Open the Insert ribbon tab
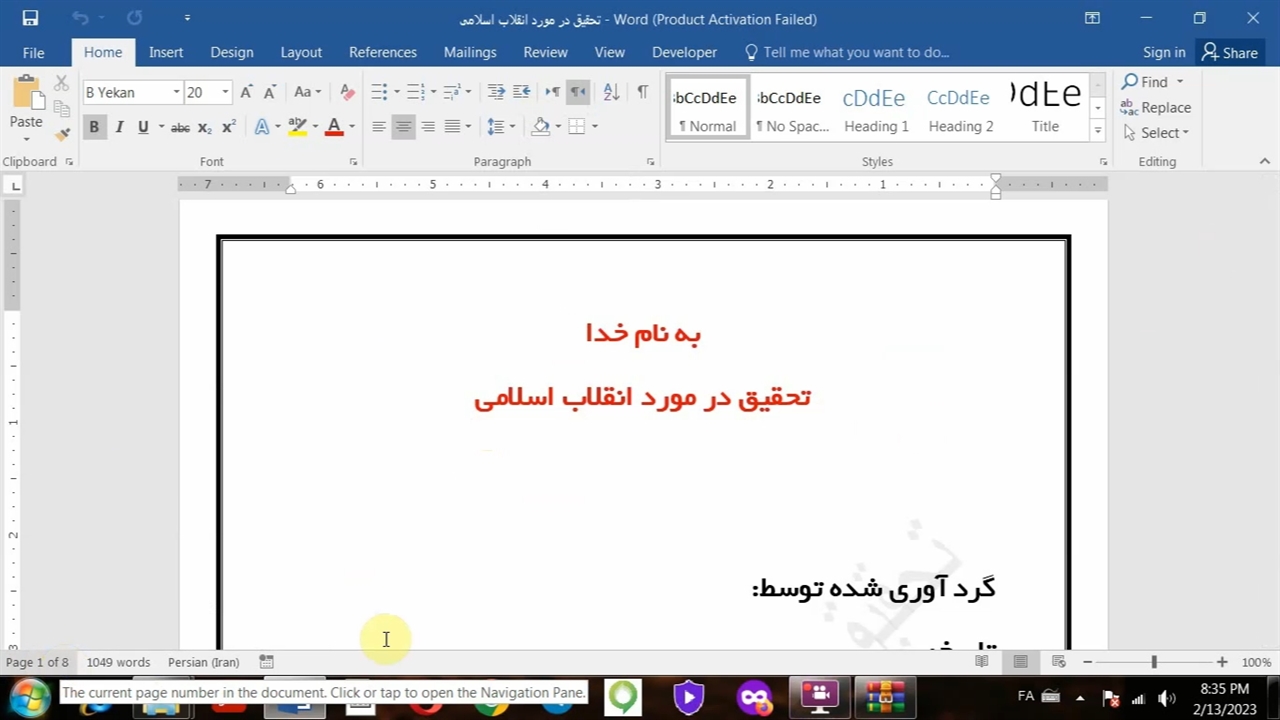Screen dimensions: 1280x720 166,52
